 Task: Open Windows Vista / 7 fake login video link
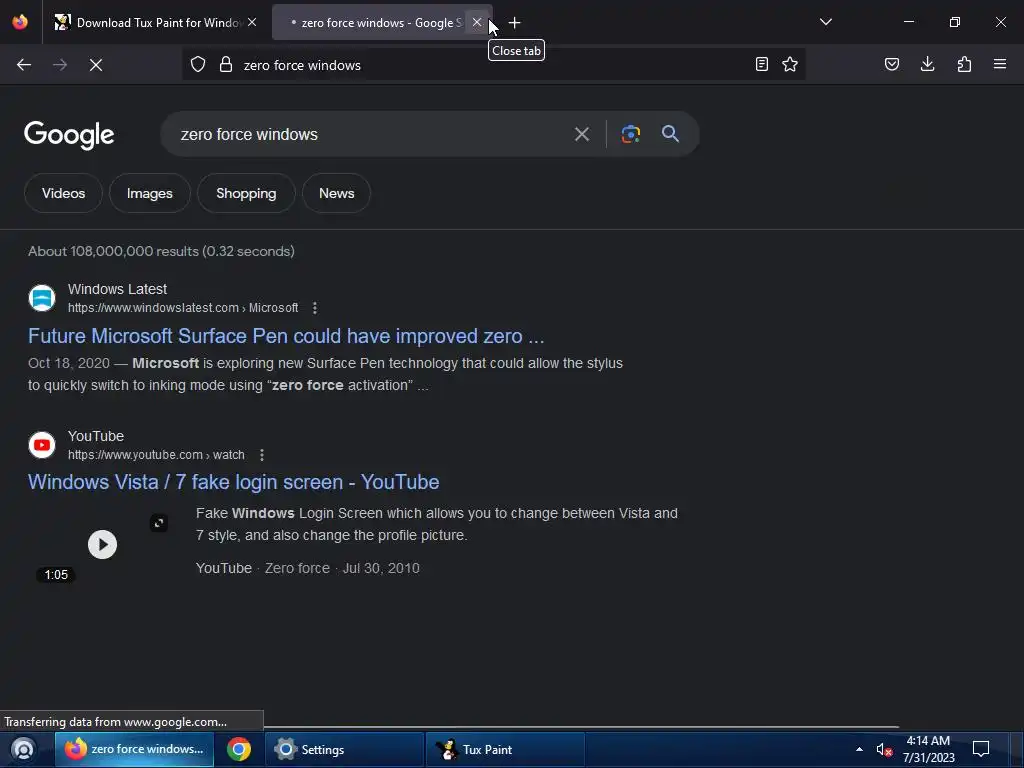[234, 482]
